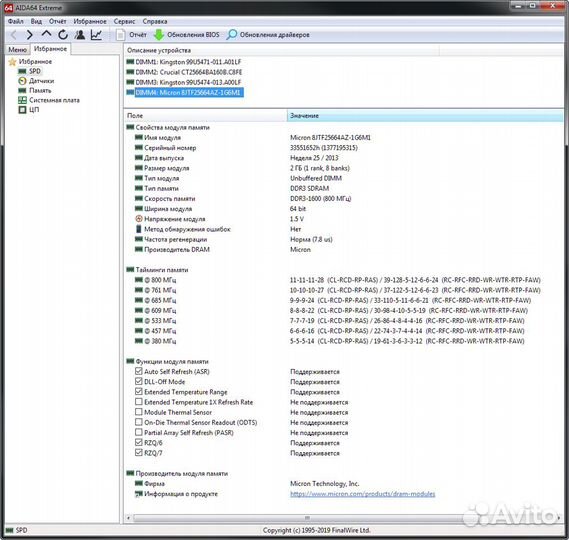Toggle the RZQ/7 checkbox
The image size is (569, 540).
pyautogui.click(x=138, y=453)
